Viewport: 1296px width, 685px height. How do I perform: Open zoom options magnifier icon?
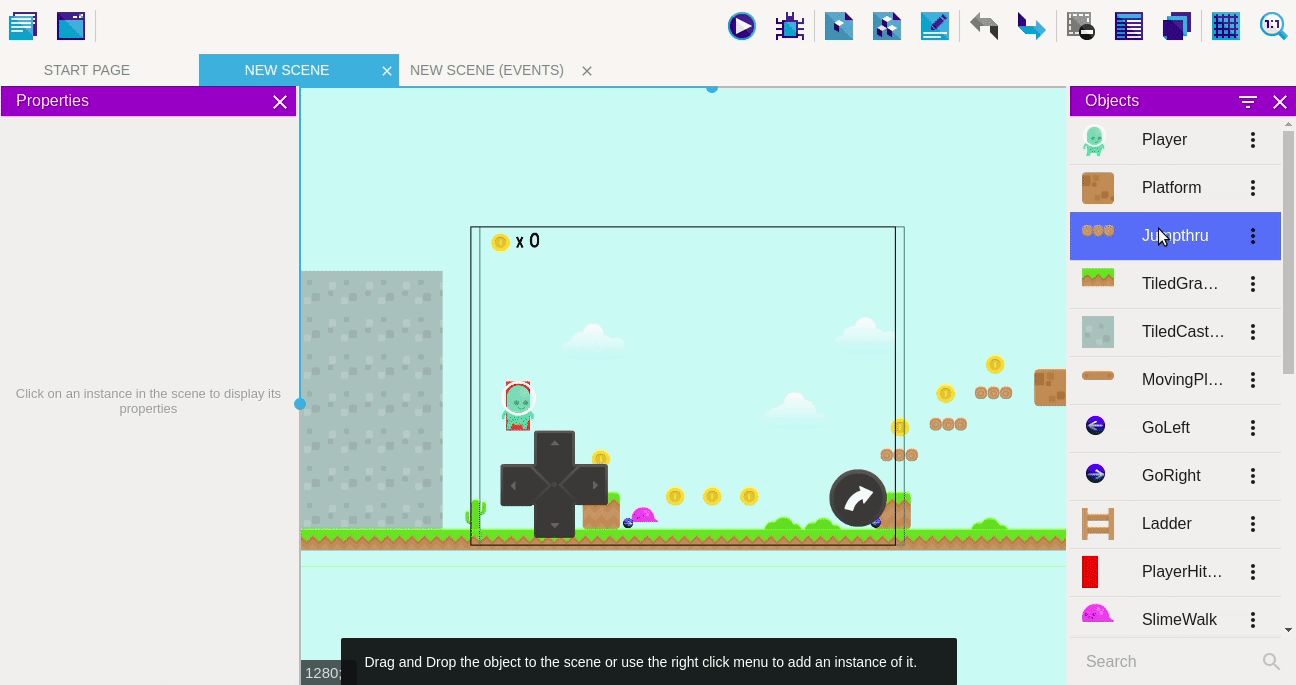click(1273, 26)
